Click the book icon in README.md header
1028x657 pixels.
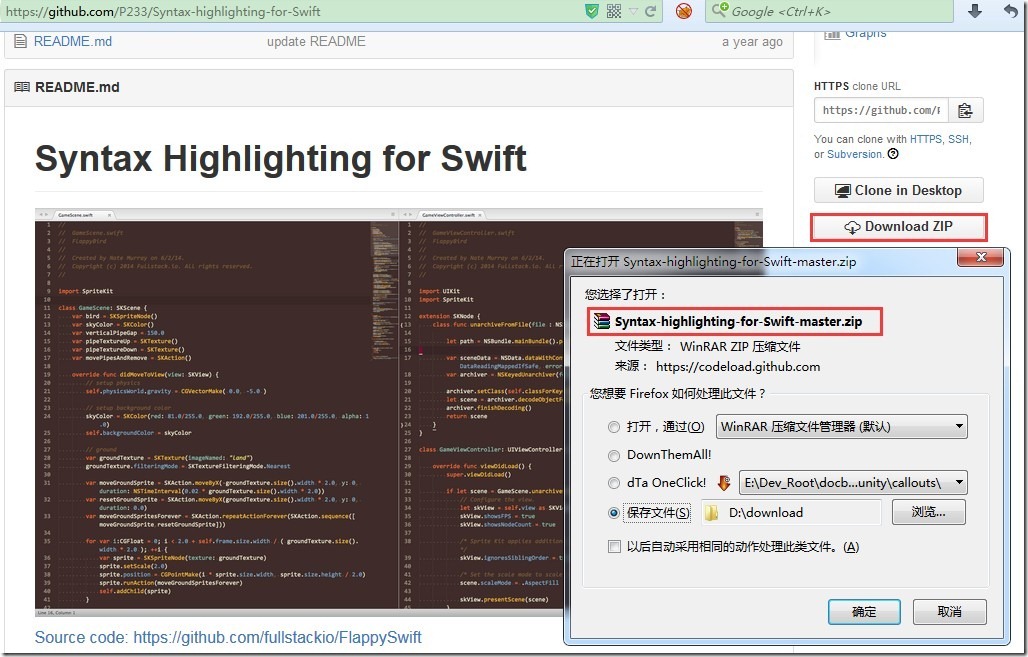(22, 87)
